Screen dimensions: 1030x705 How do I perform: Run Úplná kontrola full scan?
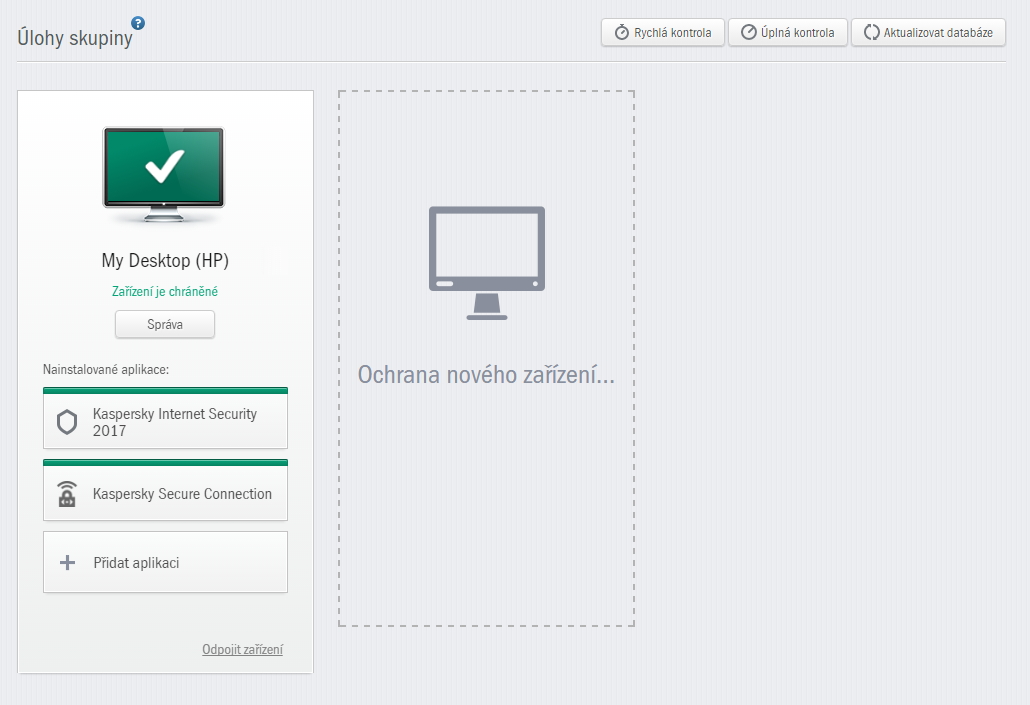click(788, 32)
